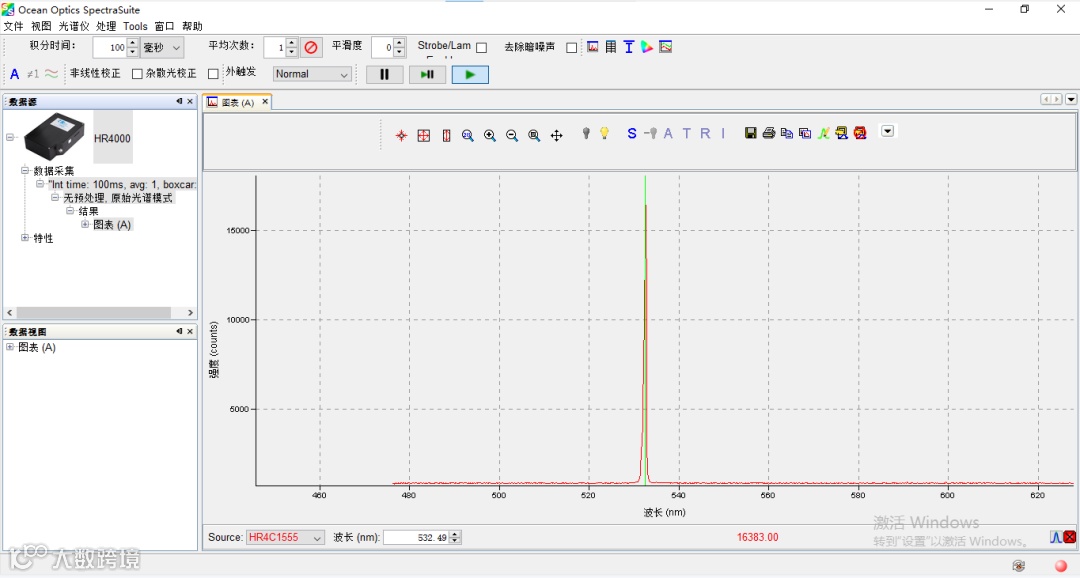Click the strip chart icon in the top toolbar
The width and height of the screenshot is (1080, 578).
tap(665, 47)
